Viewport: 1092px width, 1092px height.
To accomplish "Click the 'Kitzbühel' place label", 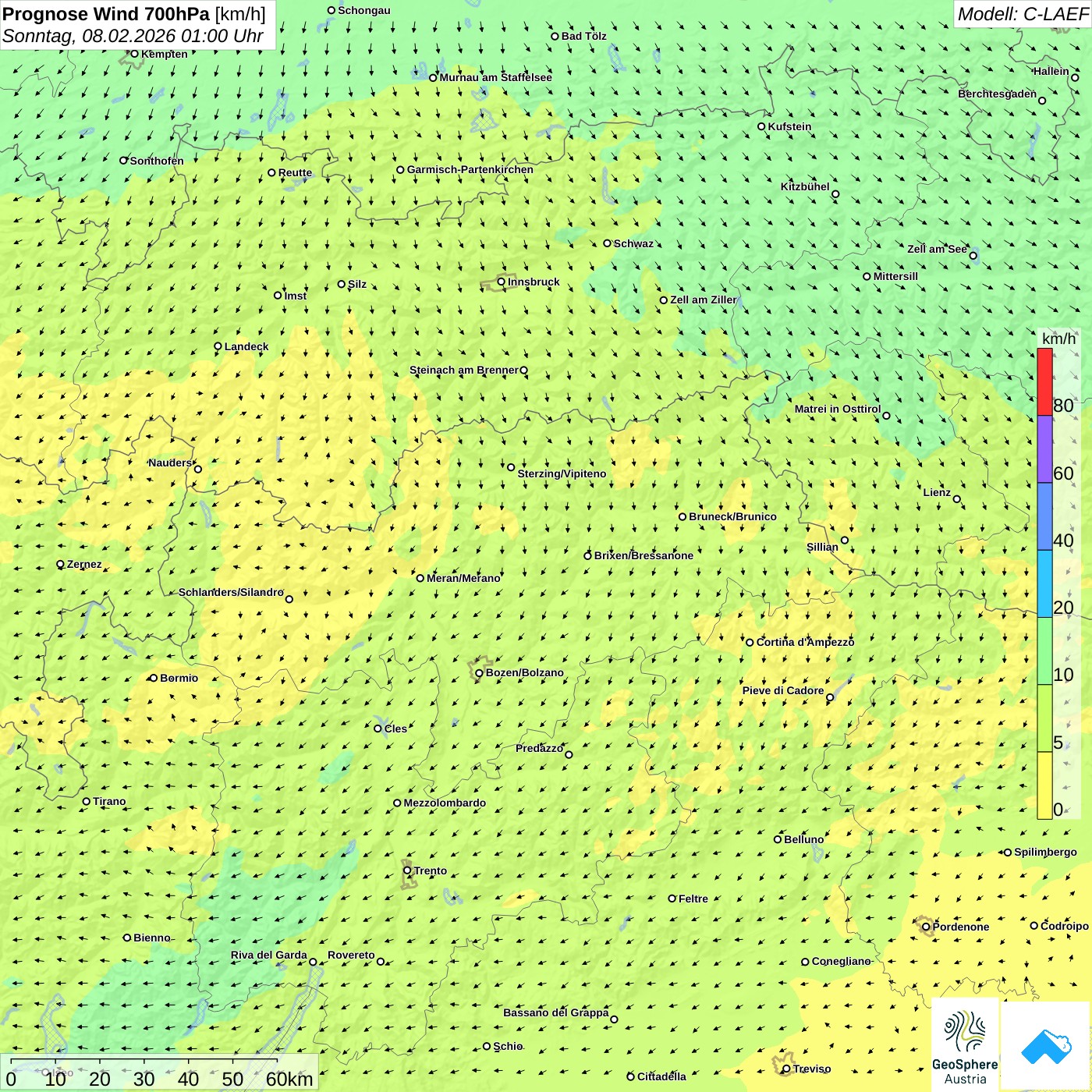I will (805, 186).
